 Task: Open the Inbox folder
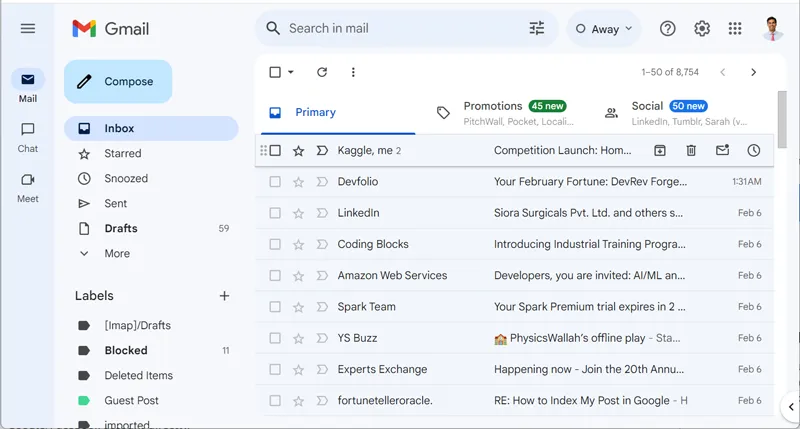coord(151,129)
